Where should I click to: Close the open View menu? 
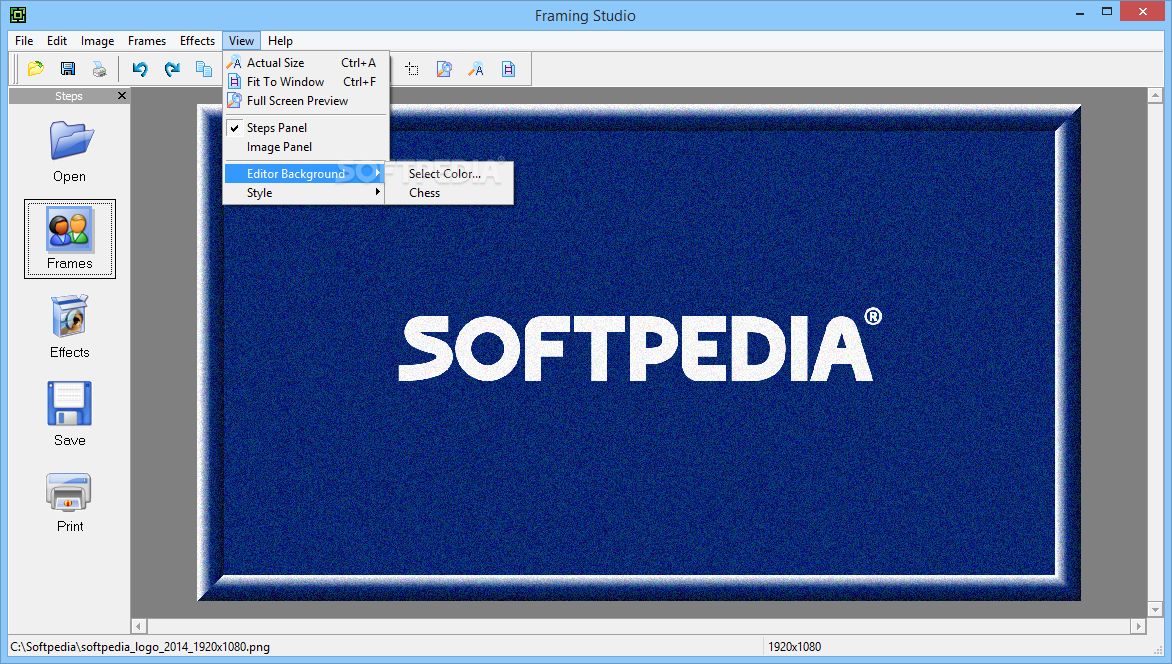point(241,41)
